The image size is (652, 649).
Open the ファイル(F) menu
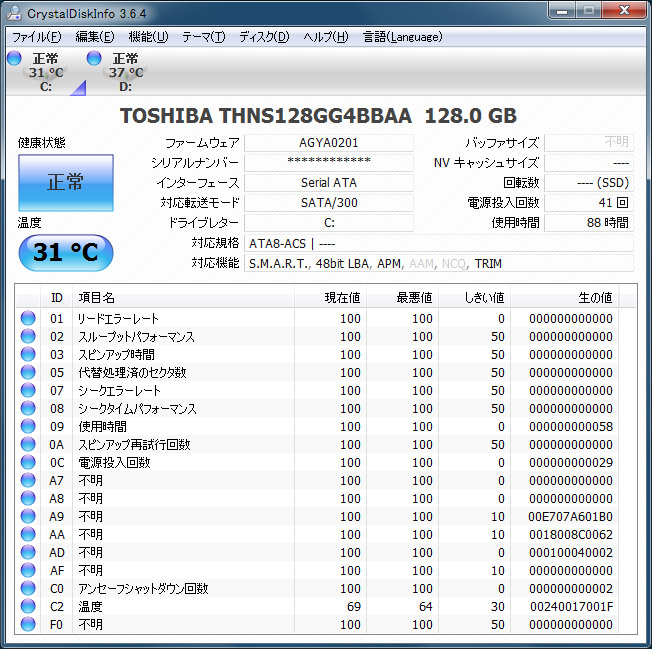tap(36, 37)
